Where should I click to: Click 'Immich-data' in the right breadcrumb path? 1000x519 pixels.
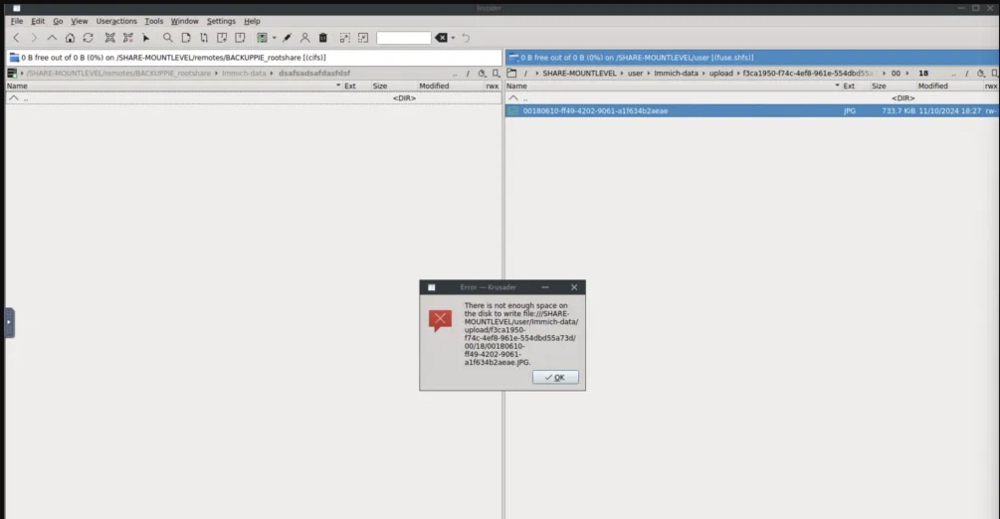676,73
